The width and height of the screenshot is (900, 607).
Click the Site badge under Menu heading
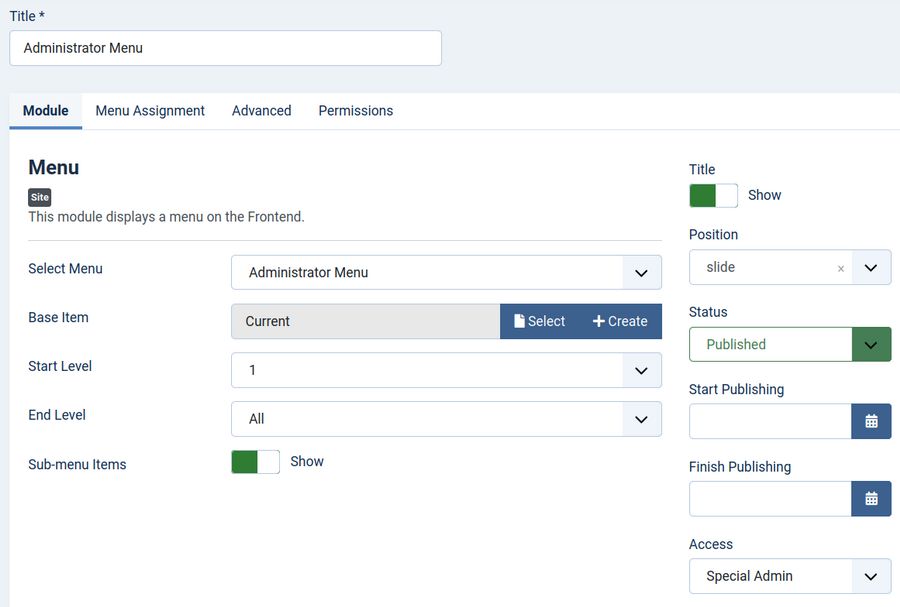point(40,197)
